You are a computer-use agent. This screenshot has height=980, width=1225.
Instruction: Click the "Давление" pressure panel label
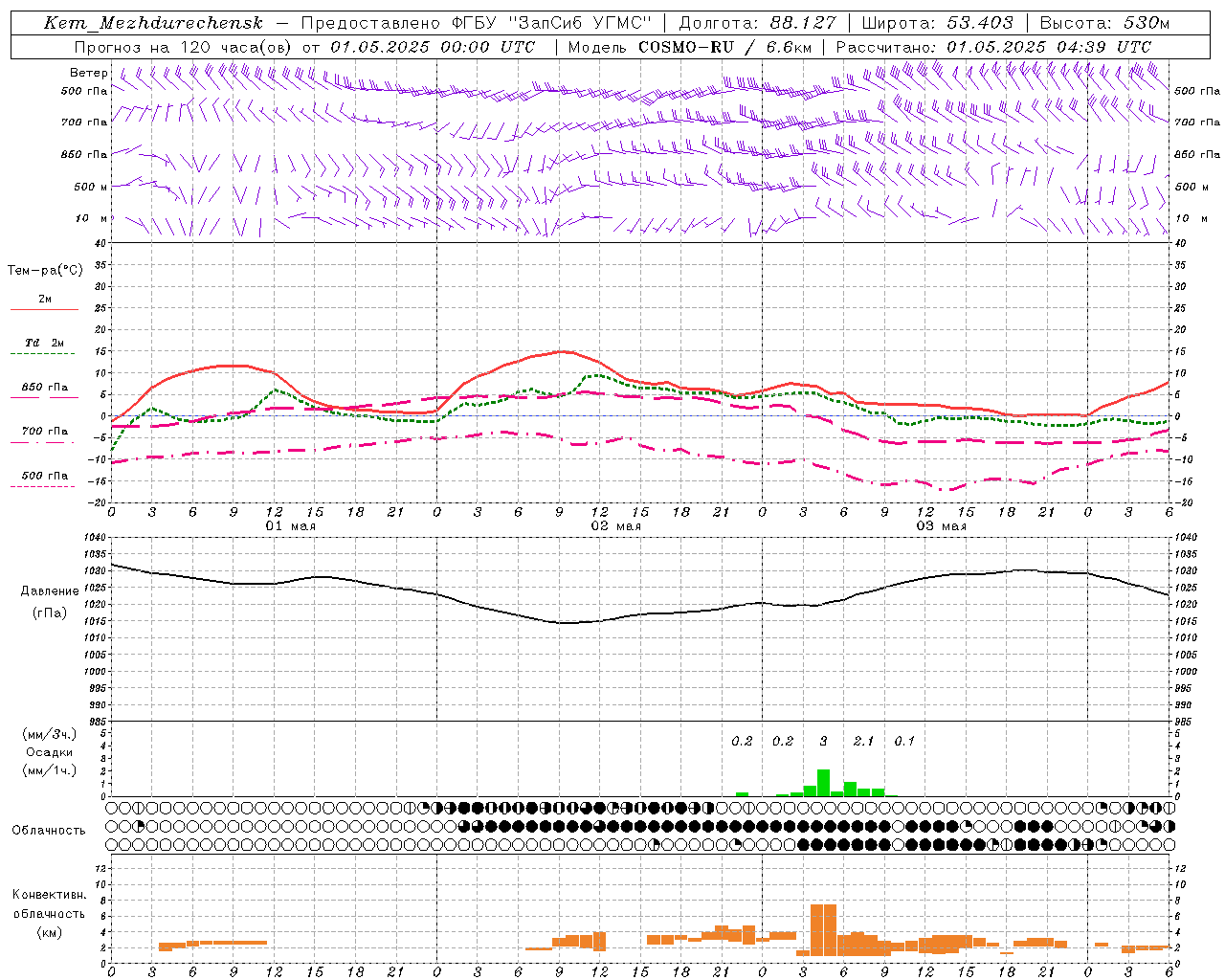[49, 591]
